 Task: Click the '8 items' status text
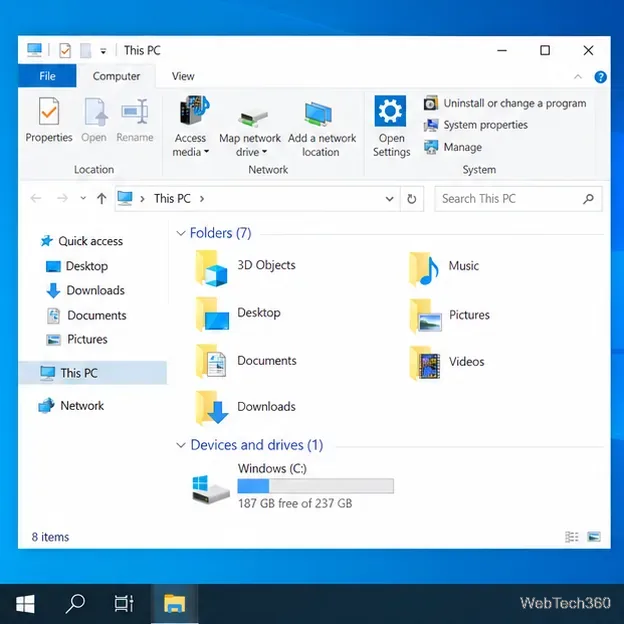51,537
